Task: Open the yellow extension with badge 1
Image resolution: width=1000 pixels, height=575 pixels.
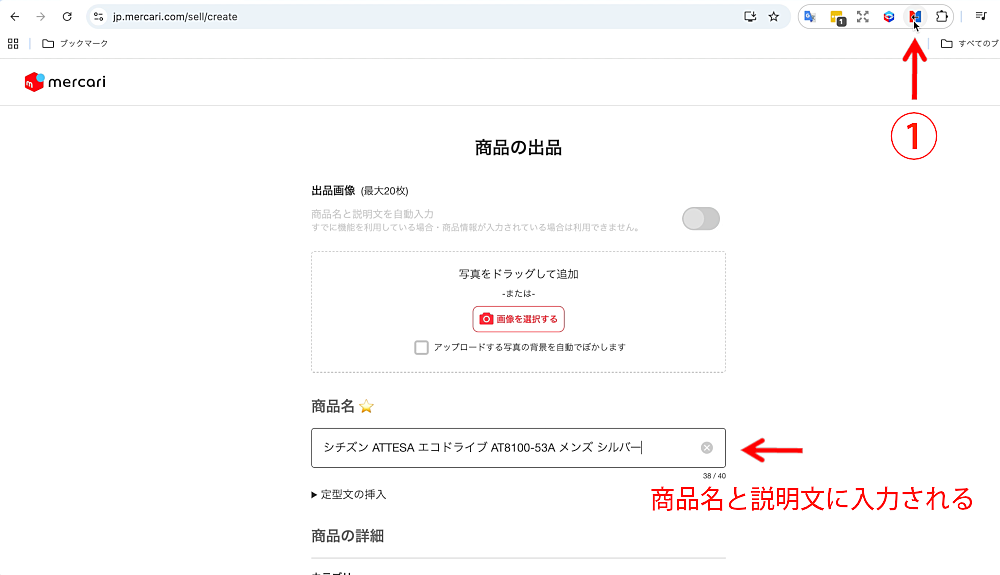Action: pos(837,18)
